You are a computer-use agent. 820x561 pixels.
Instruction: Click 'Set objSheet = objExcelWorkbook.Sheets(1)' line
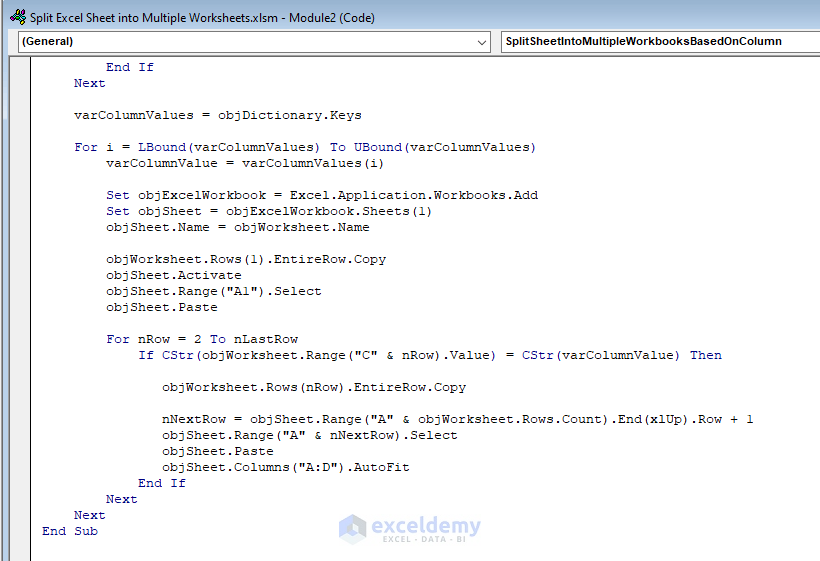click(x=269, y=211)
